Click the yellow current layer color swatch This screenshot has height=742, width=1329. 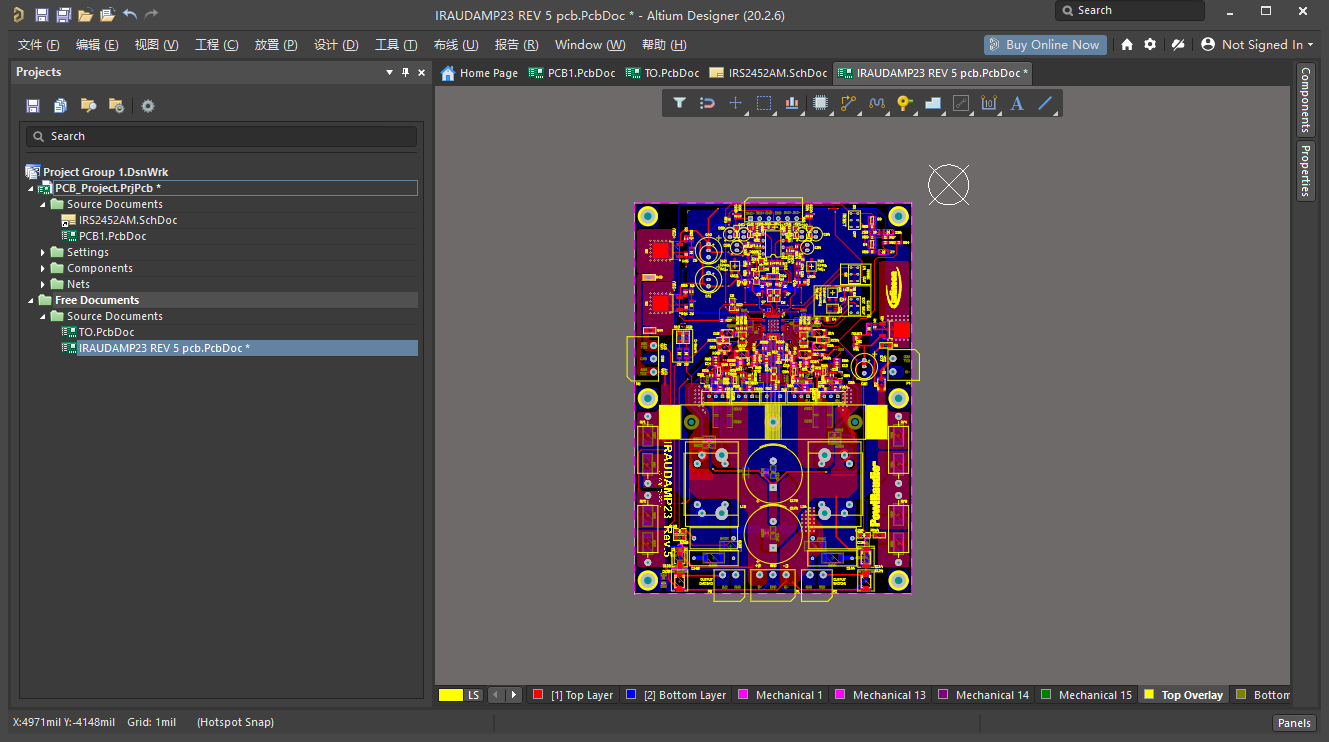[451, 695]
